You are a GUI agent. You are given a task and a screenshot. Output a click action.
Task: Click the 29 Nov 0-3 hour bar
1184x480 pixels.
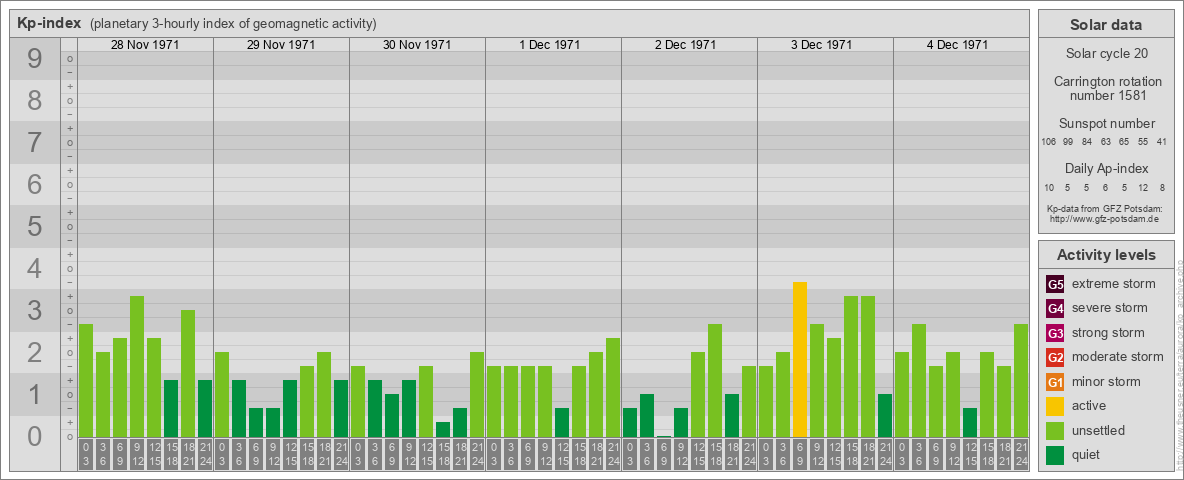222,395
